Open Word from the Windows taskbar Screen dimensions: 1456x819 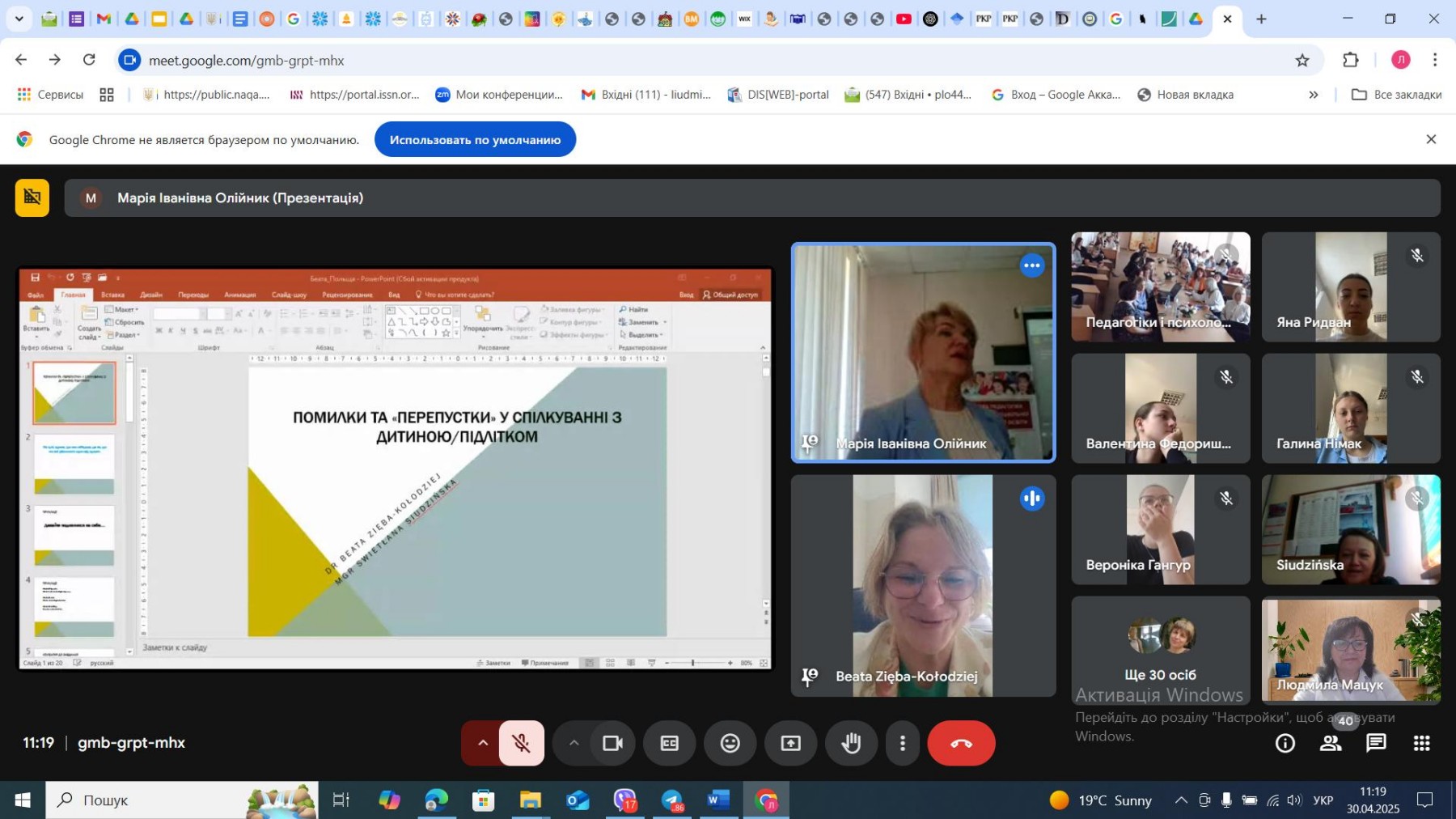click(x=717, y=800)
